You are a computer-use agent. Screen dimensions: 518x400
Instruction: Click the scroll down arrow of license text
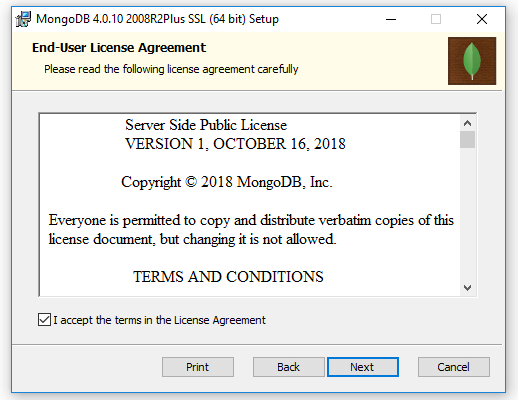coord(467,287)
